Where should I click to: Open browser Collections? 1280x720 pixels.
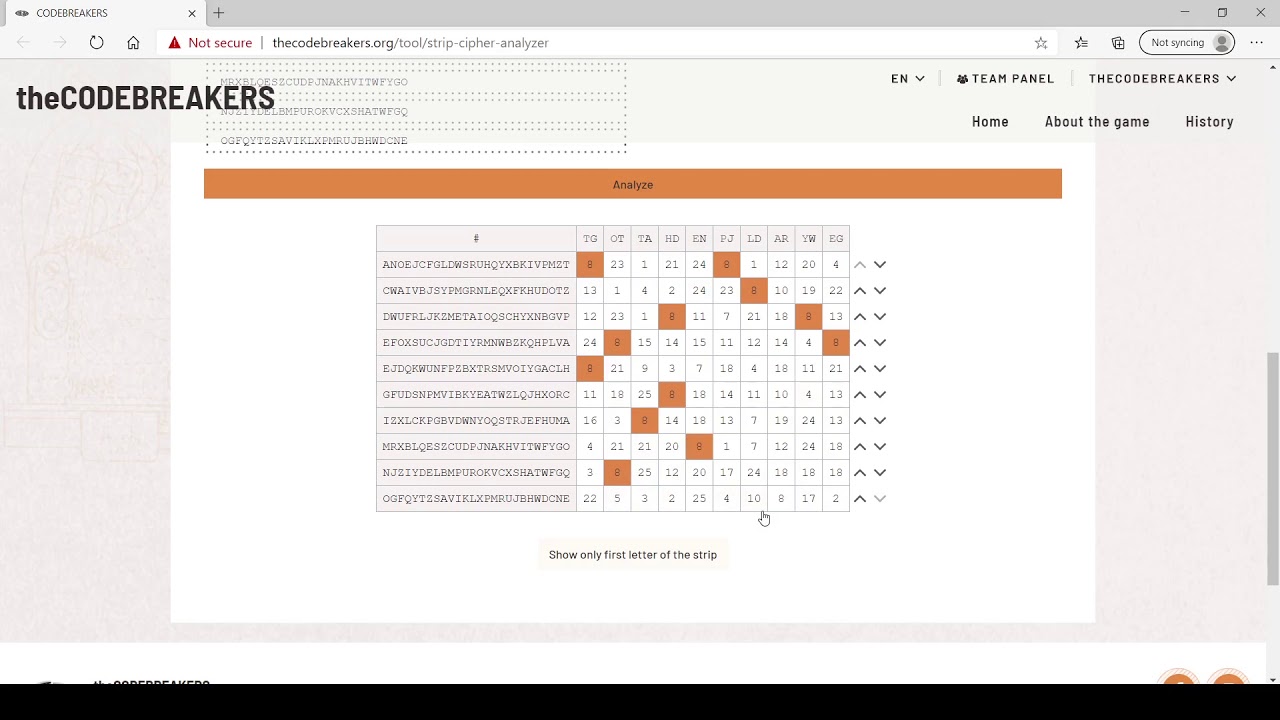pos(1118,43)
